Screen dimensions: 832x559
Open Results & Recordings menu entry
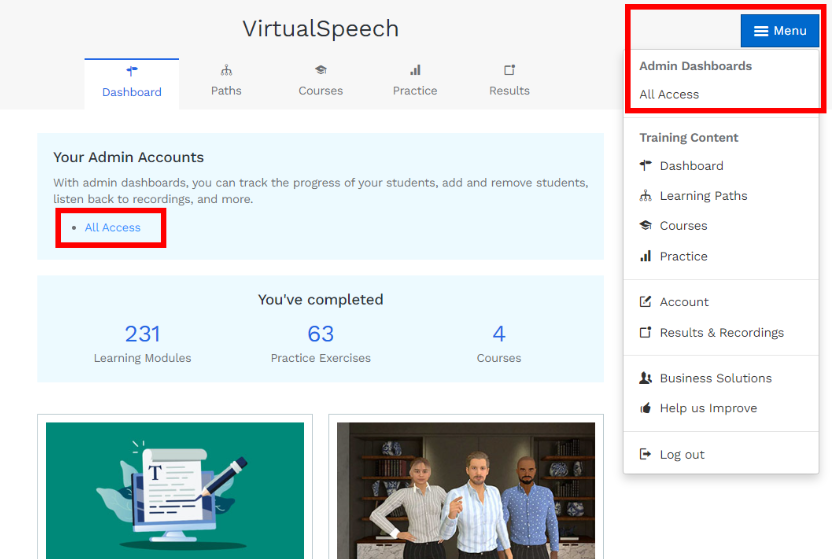coord(722,333)
